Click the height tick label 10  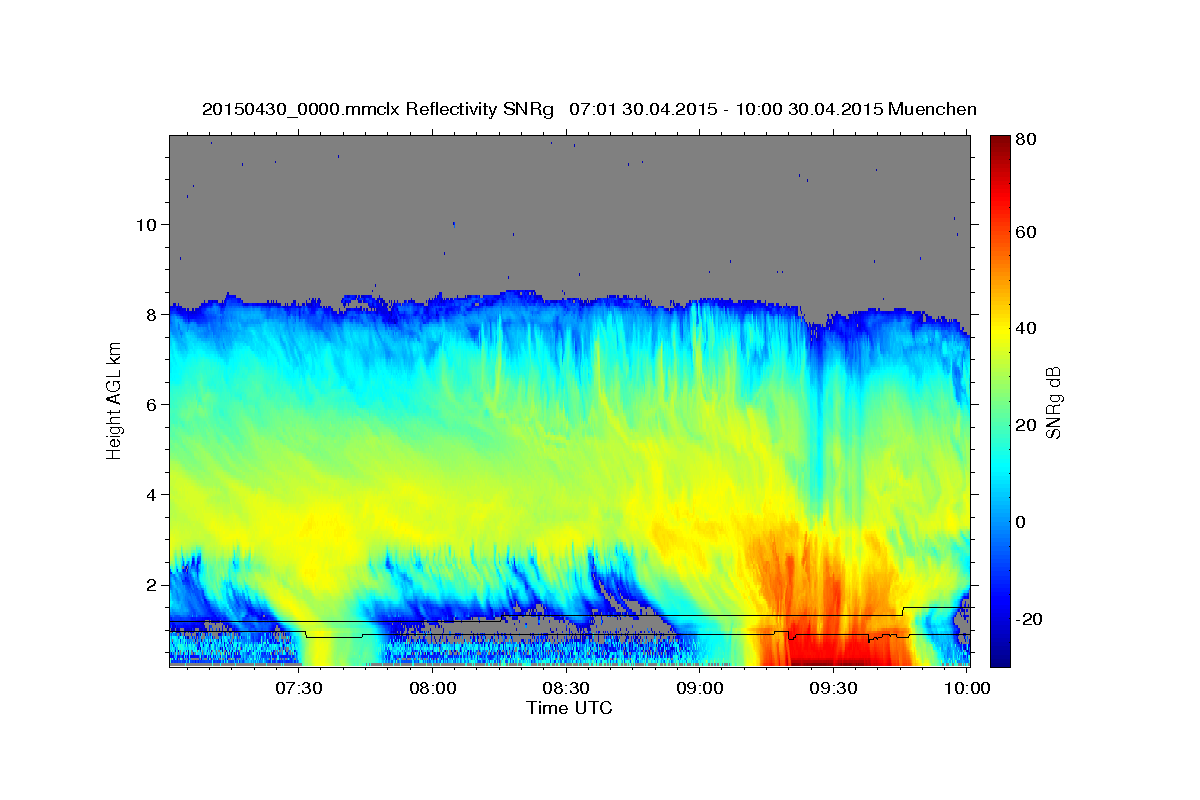(146, 224)
